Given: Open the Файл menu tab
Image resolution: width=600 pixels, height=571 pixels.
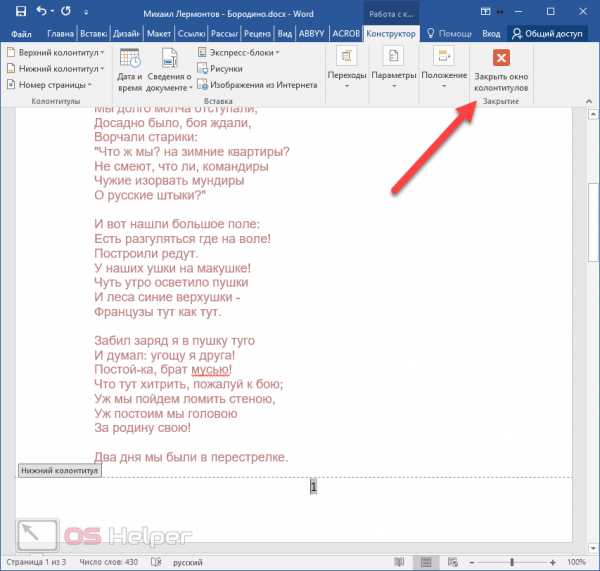Looking at the screenshot, I should coord(21,34).
